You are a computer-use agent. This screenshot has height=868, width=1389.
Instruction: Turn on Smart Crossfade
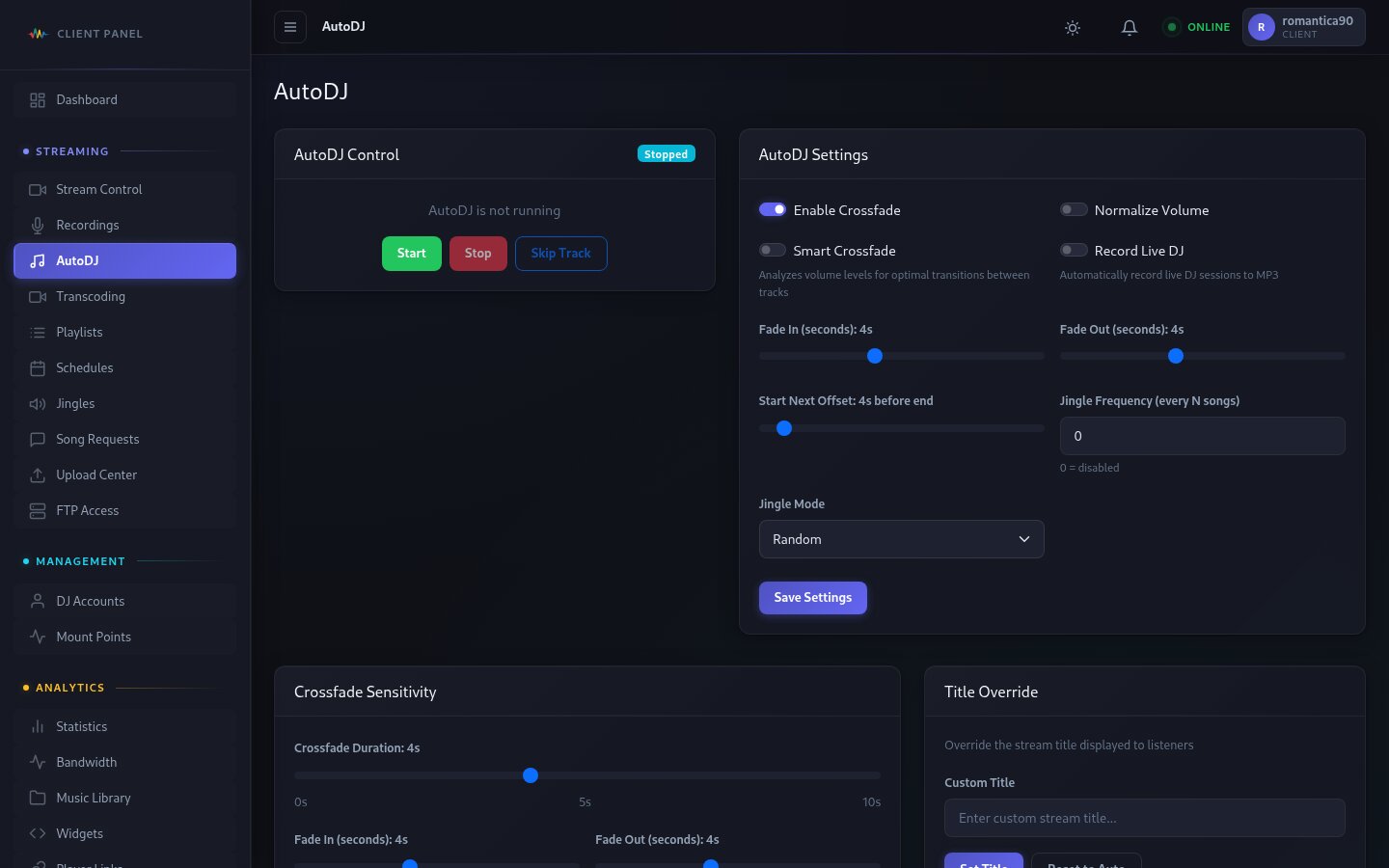pyautogui.click(x=772, y=250)
